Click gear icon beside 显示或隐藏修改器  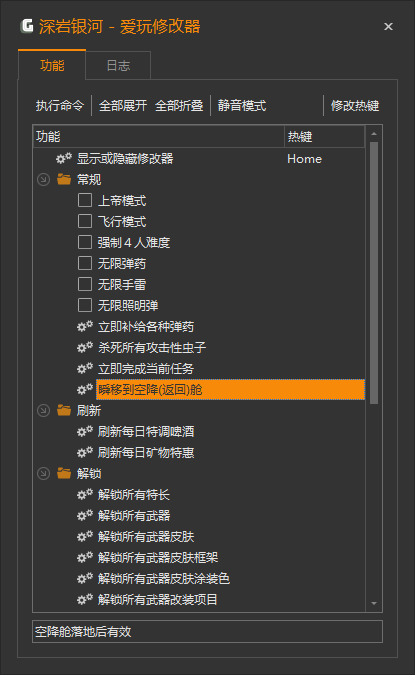point(64,158)
